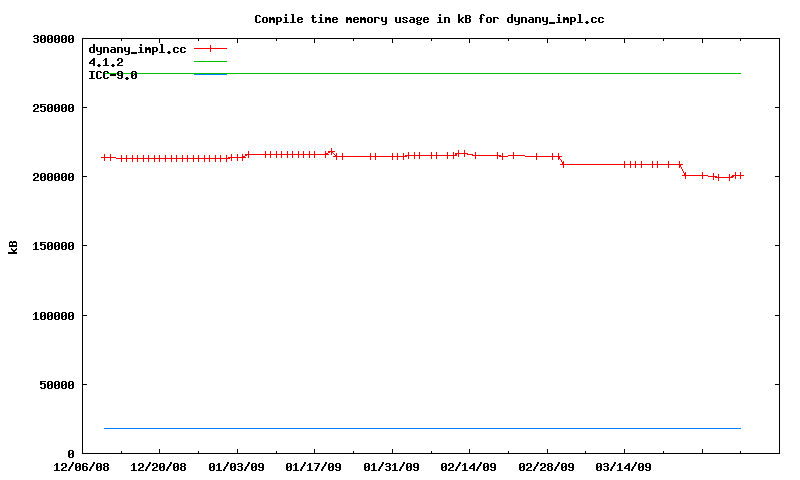Viewport: 800px width, 480px height.
Task: Select the 300000 y-axis tick label
Action: tap(54, 39)
